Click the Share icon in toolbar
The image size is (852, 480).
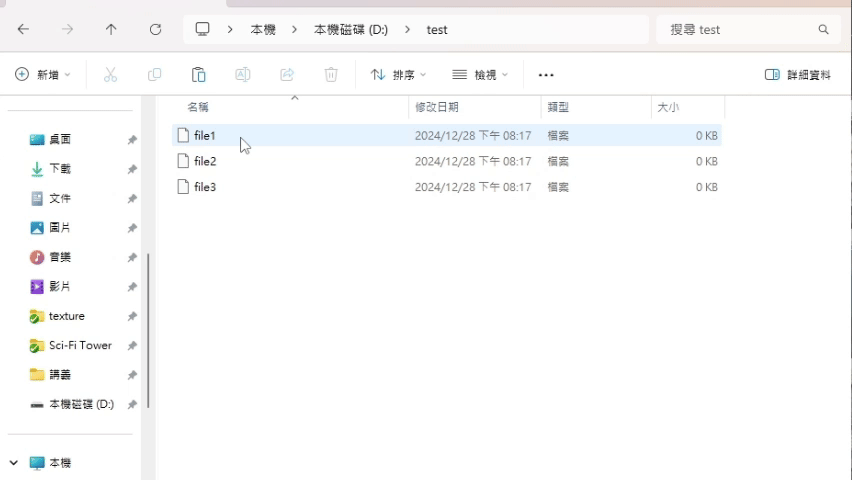pos(287,75)
